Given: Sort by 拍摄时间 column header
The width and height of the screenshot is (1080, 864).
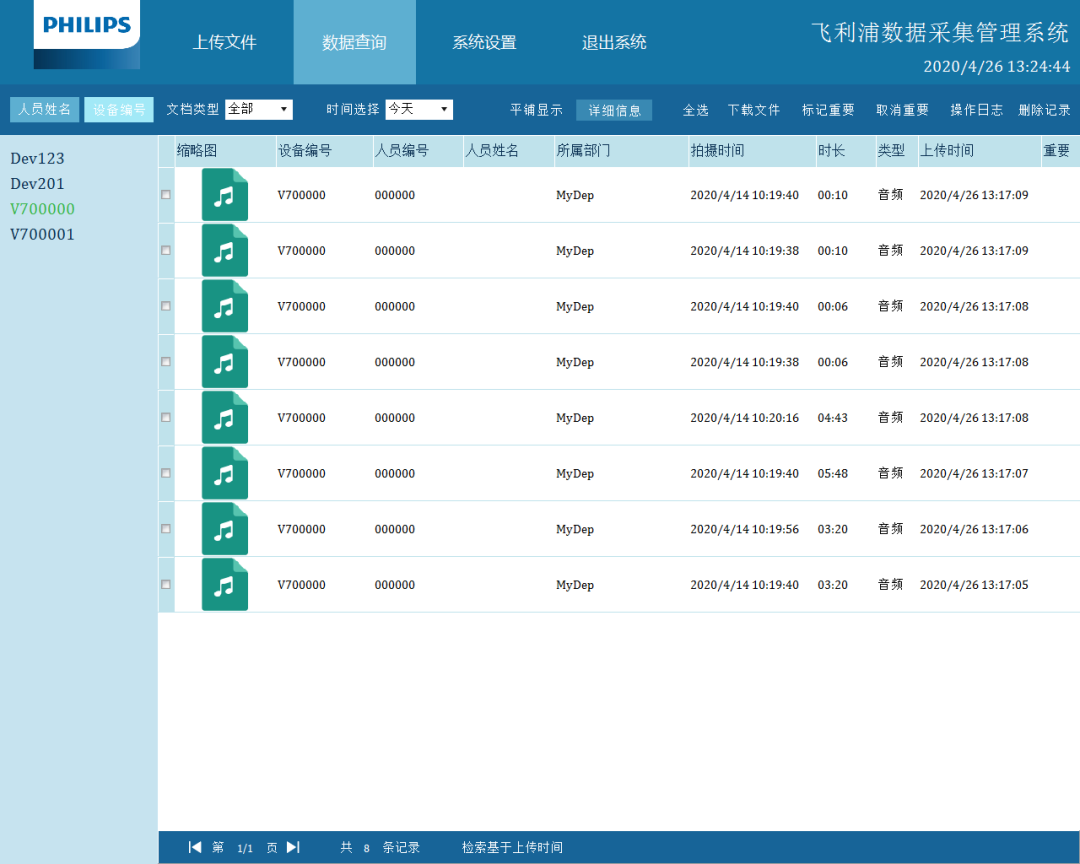Looking at the screenshot, I should point(752,151).
